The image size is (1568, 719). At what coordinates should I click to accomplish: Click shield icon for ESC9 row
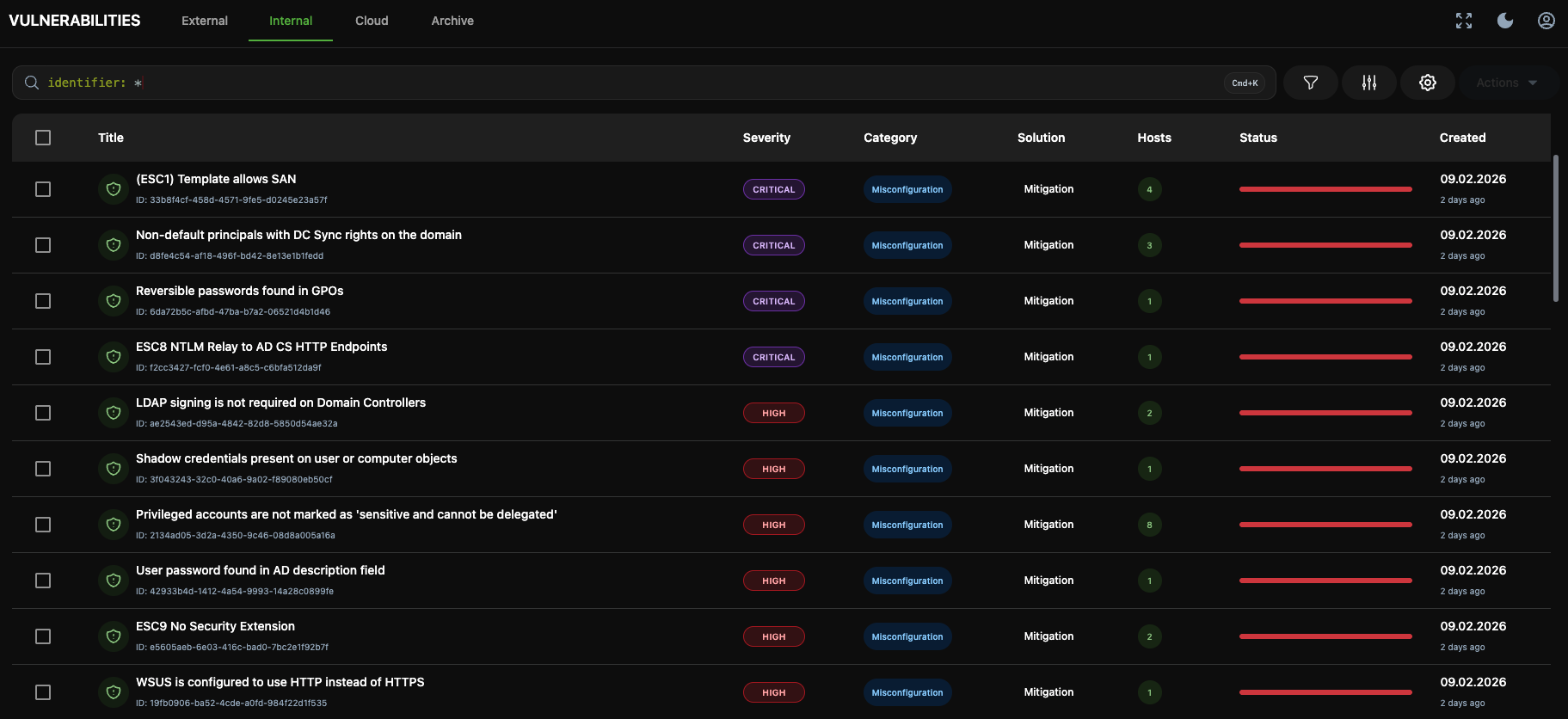(114, 636)
